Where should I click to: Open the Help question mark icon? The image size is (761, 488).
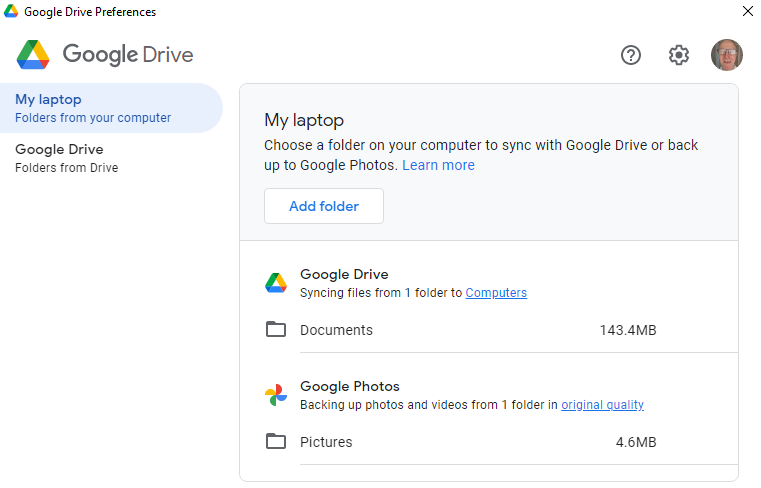click(x=630, y=55)
